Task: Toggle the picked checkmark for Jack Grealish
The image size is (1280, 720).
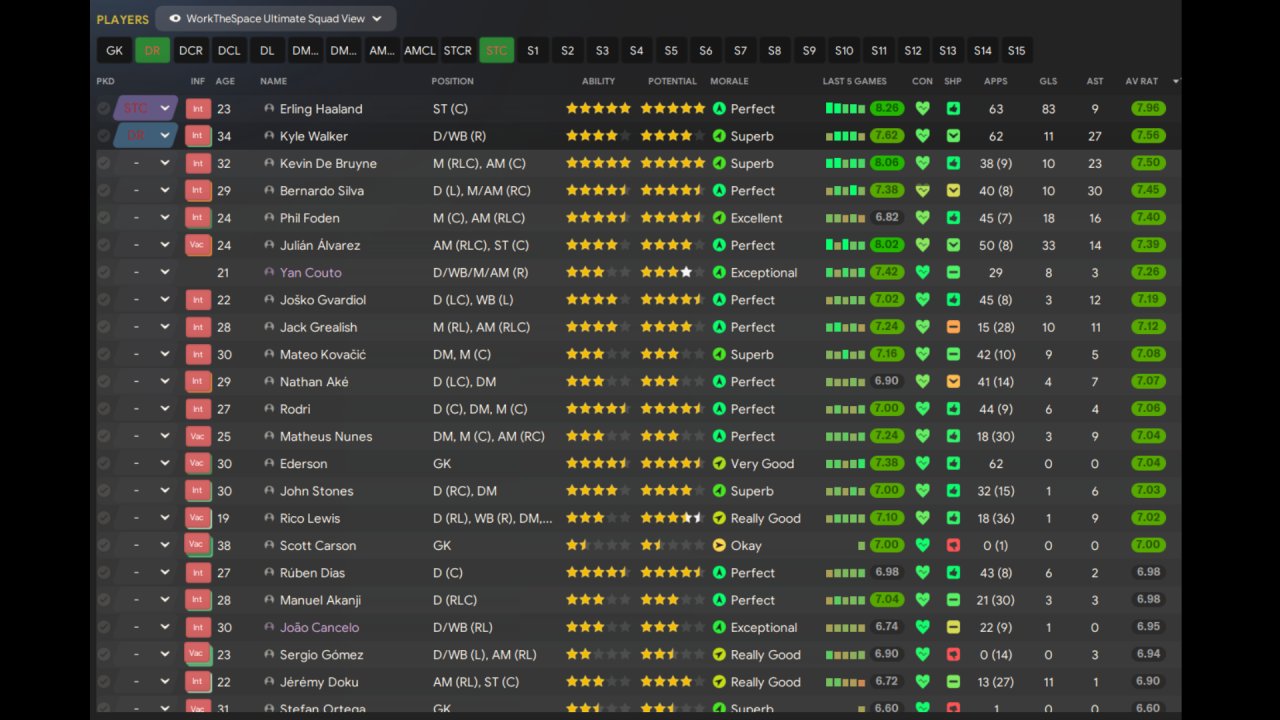Action: point(103,327)
